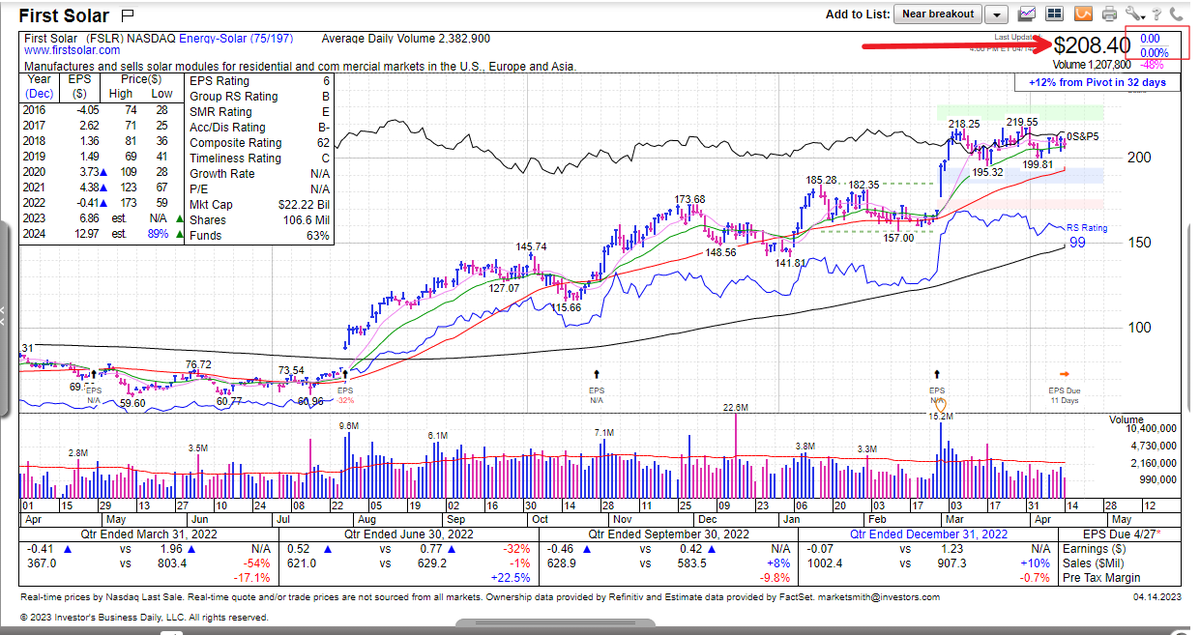Viewport: 1200px width, 635px height.
Task: Click the 22.6M volume spike label
Action: (735, 408)
